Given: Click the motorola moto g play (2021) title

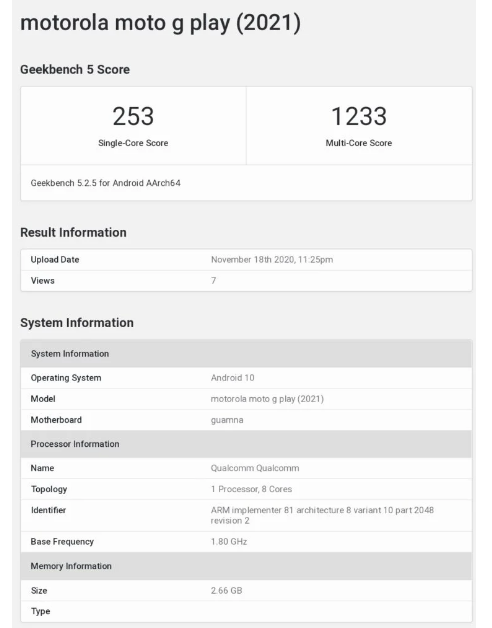Looking at the screenshot, I should click(x=160, y=23).
